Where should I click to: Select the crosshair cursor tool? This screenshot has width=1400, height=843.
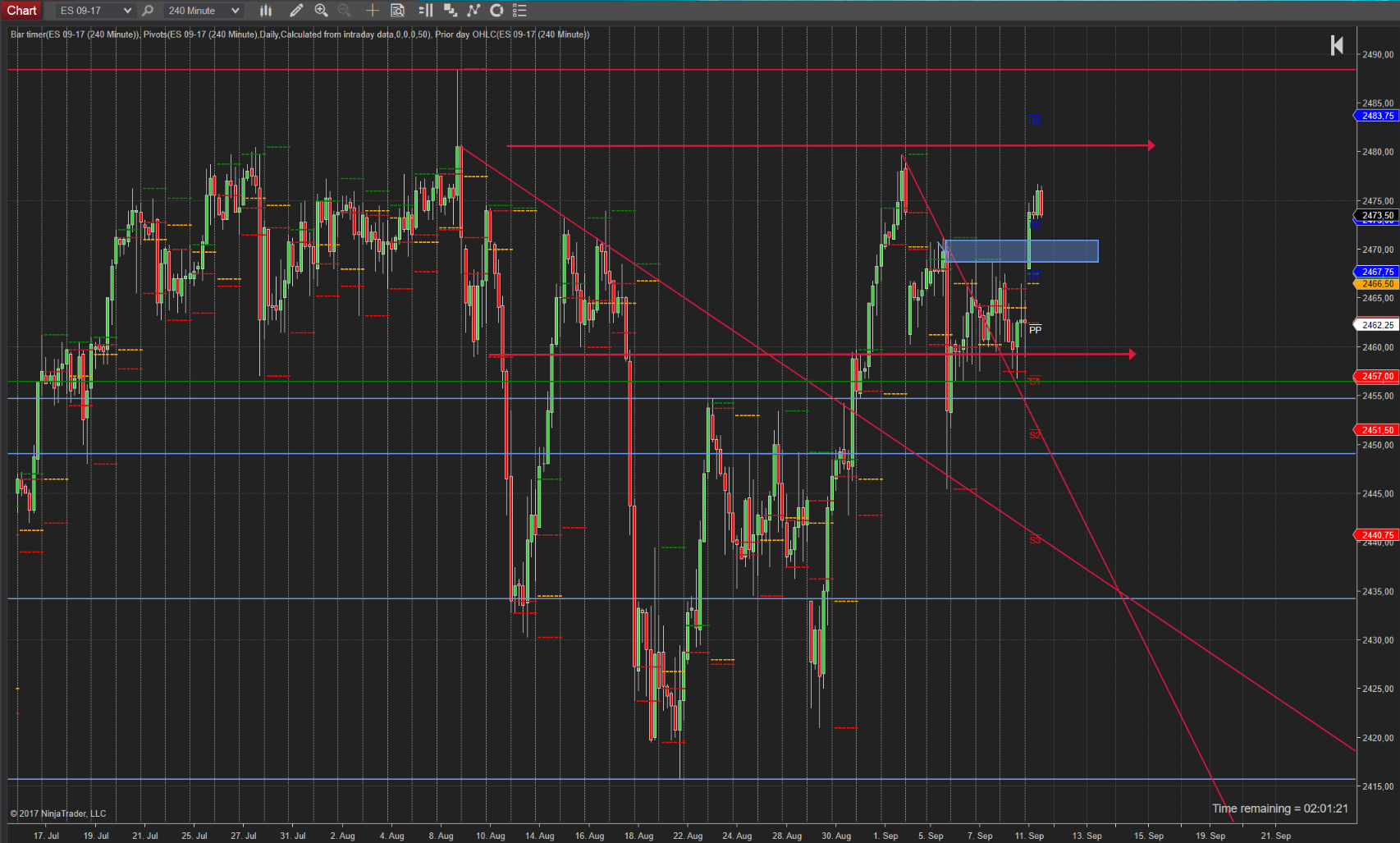372,11
